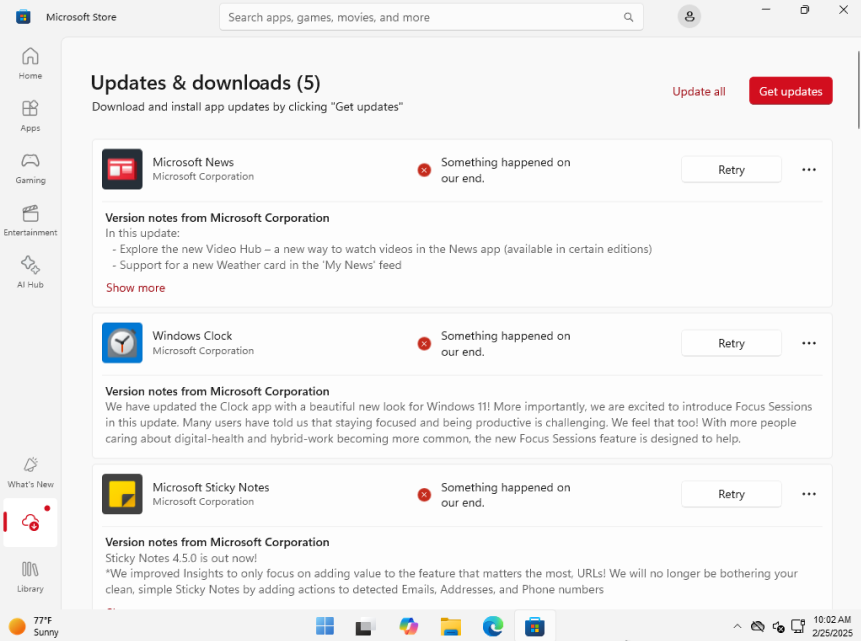Click the Update all link
Screen dimensions: 861x641
click(x=698, y=92)
